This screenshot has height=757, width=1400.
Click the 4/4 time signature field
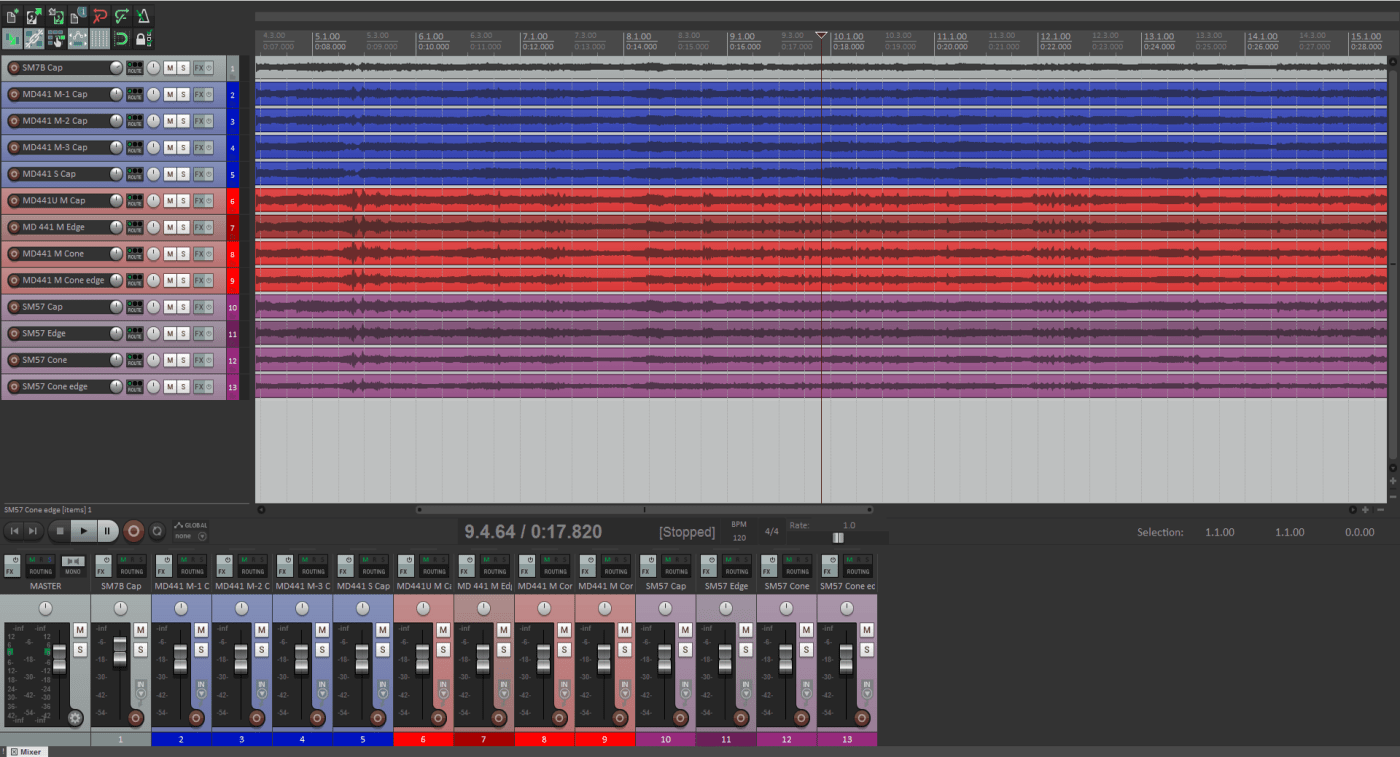click(x=771, y=531)
